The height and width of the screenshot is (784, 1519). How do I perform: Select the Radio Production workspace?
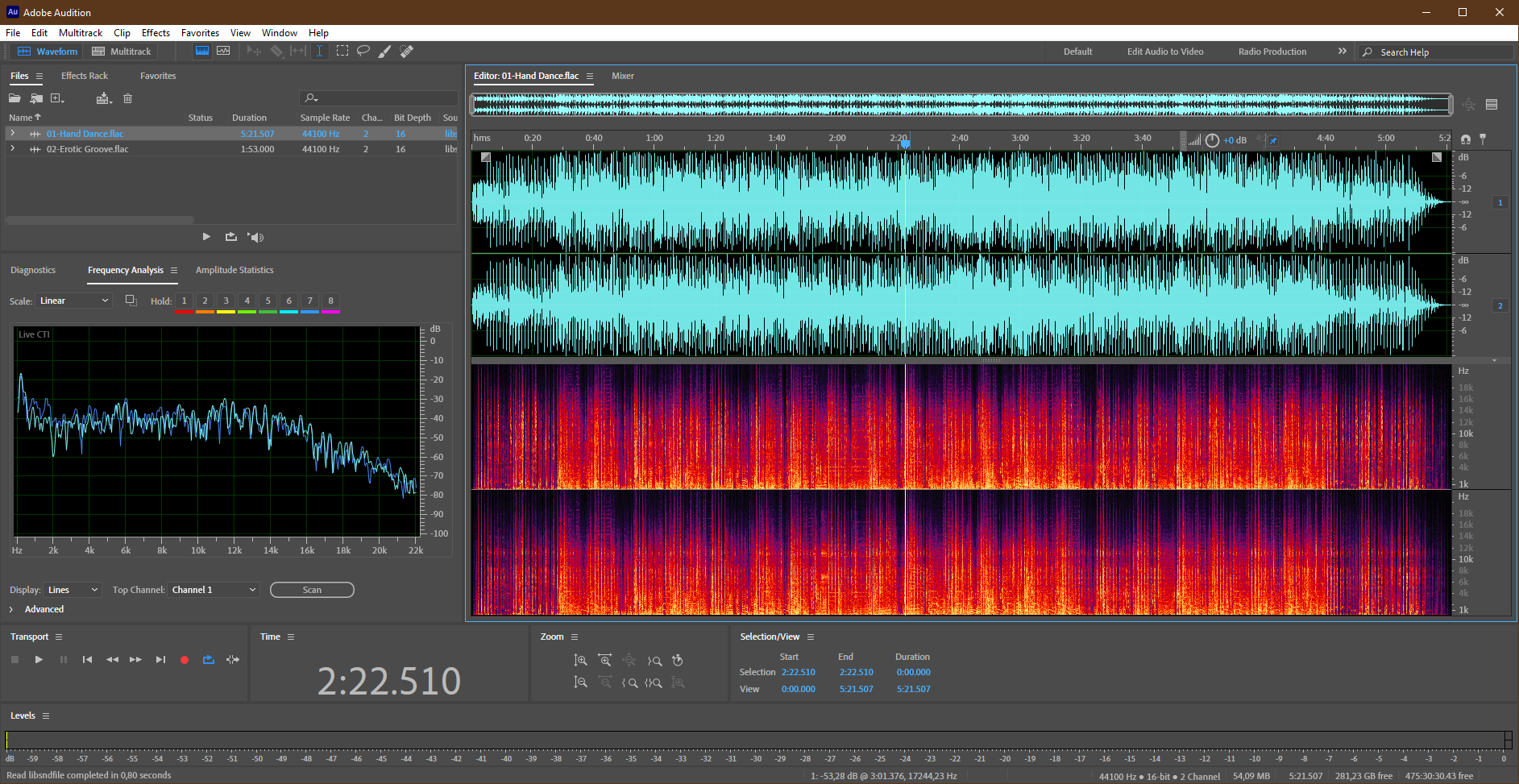coord(1272,52)
